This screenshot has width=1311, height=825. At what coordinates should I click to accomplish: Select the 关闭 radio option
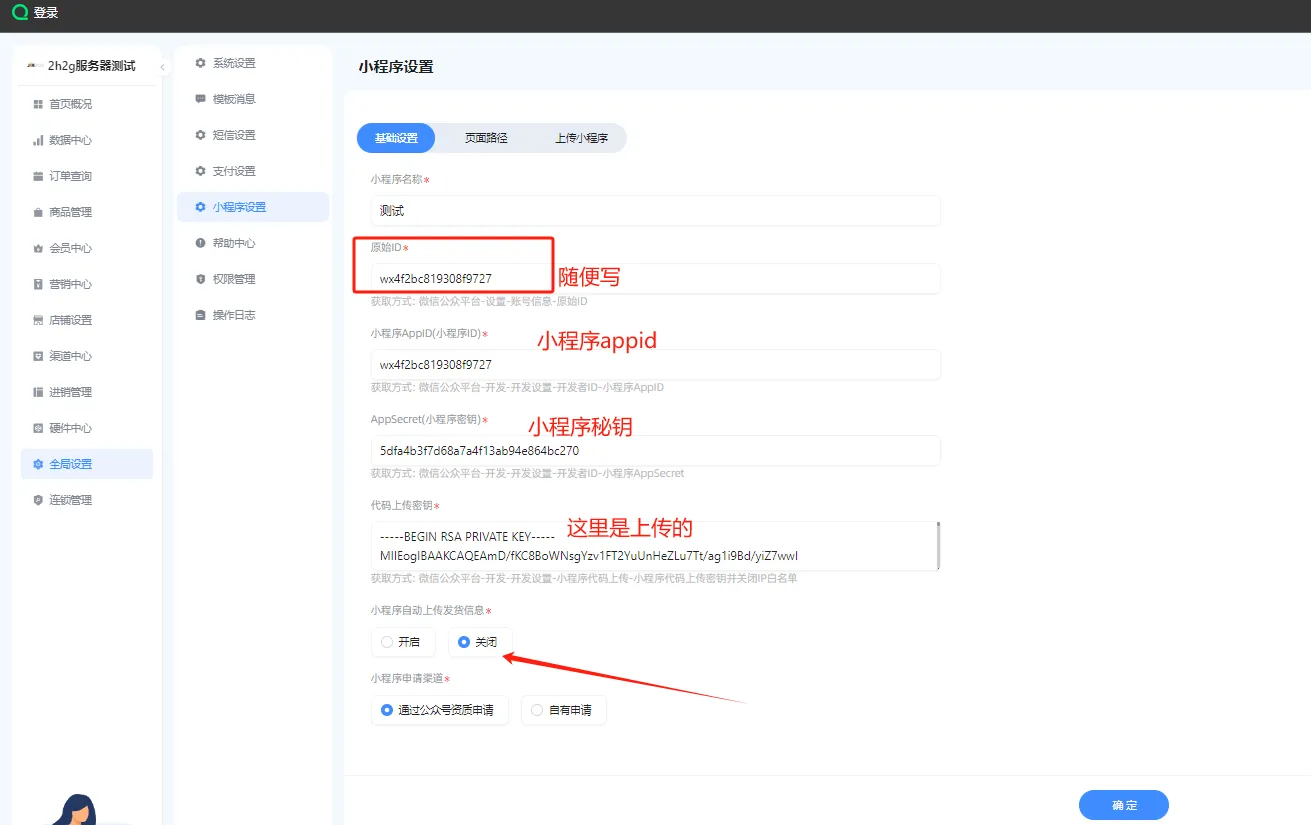tap(464, 642)
